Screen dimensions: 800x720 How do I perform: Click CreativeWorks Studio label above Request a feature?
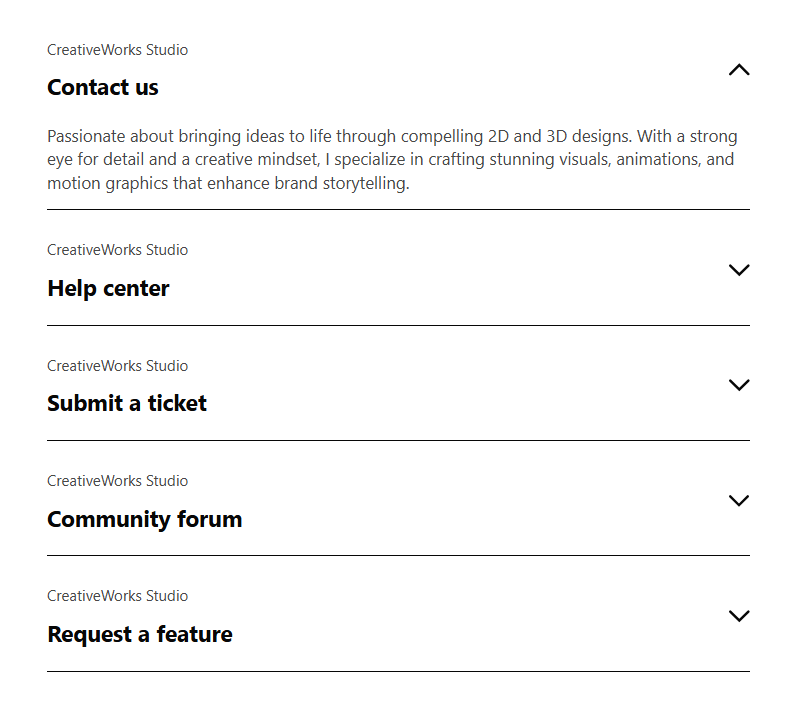coord(117,596)
